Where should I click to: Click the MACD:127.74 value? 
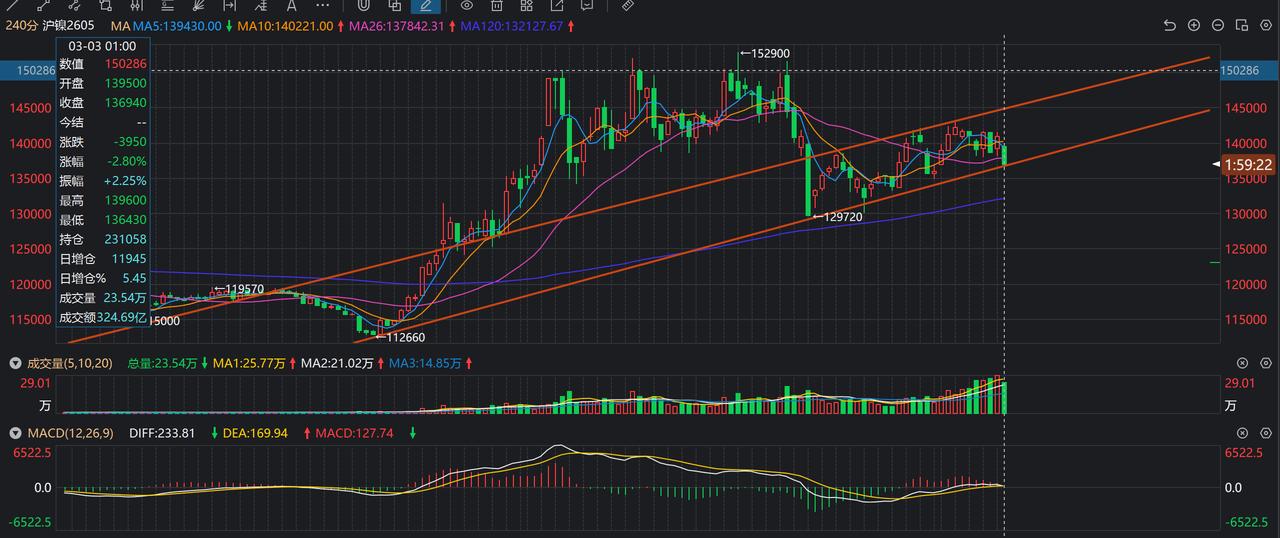click(x=354, y=433)
